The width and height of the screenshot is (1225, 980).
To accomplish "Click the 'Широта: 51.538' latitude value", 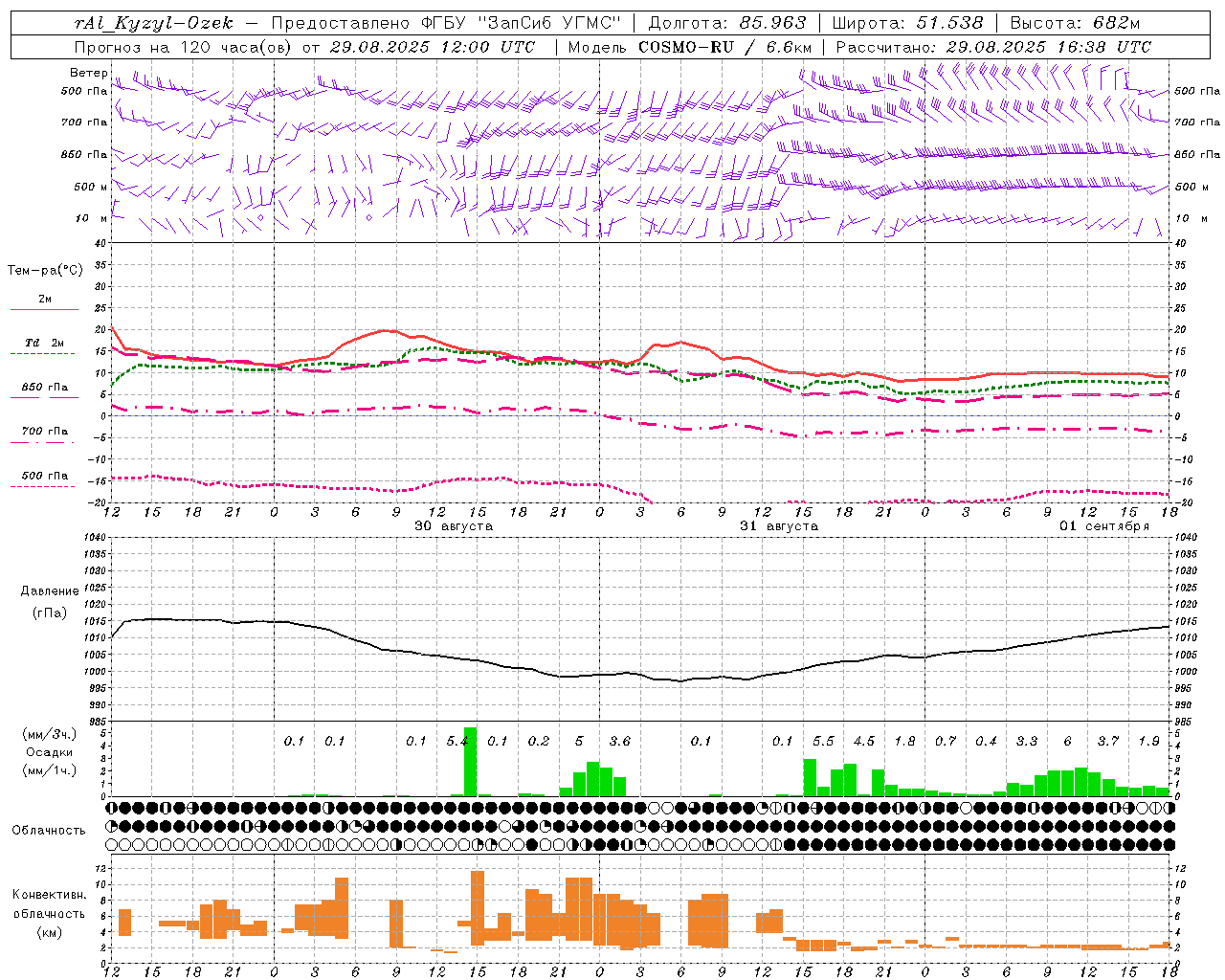I will coord(907,23).
